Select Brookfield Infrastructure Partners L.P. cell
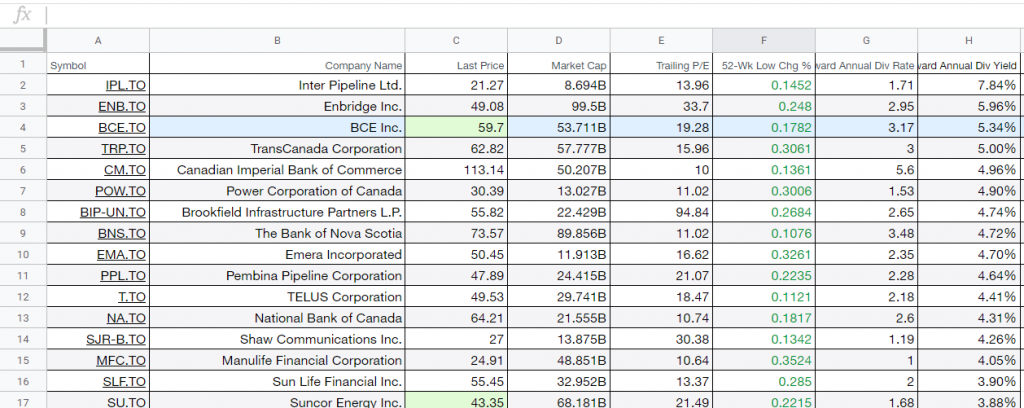 point(277,212)
